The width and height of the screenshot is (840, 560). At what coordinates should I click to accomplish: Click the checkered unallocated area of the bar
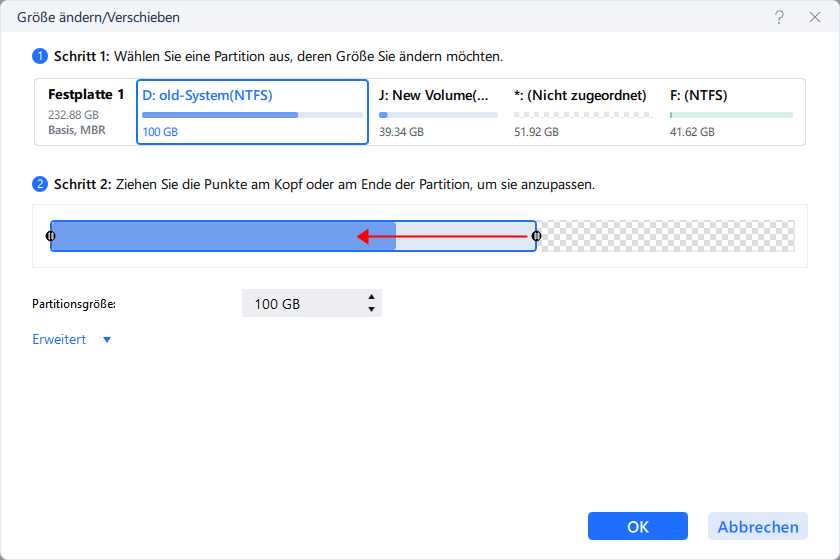(x=666, y=236)
